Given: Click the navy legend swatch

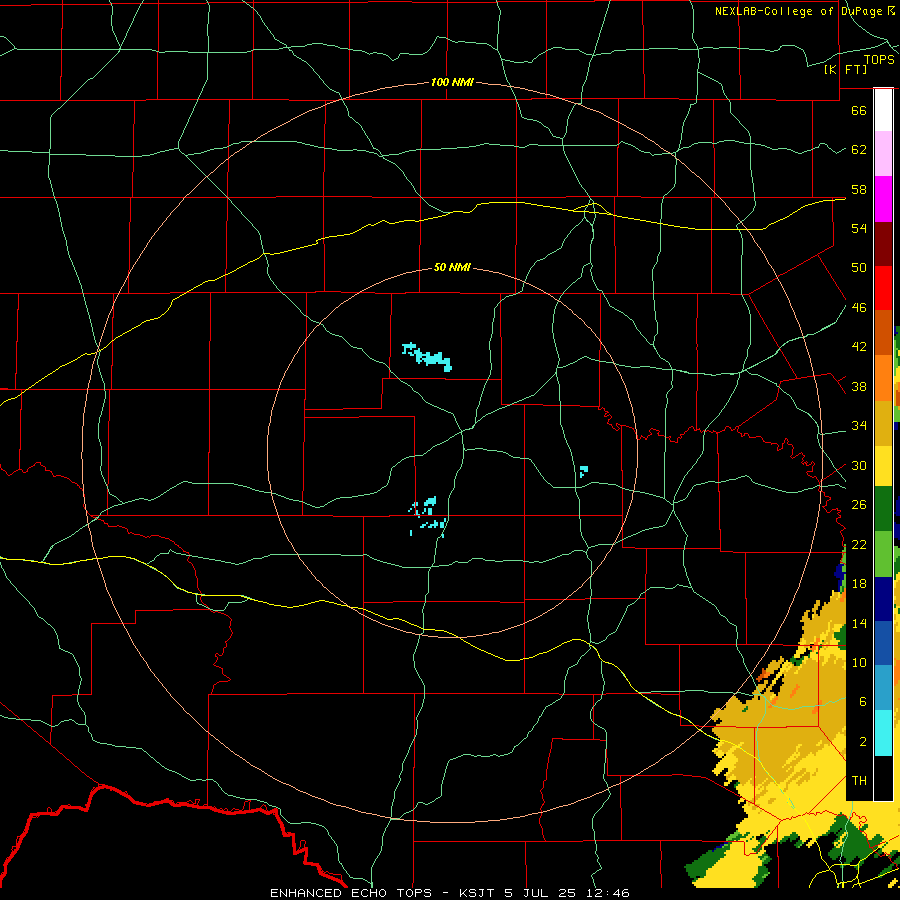Looking at the screenshot, I should [883, 599].
